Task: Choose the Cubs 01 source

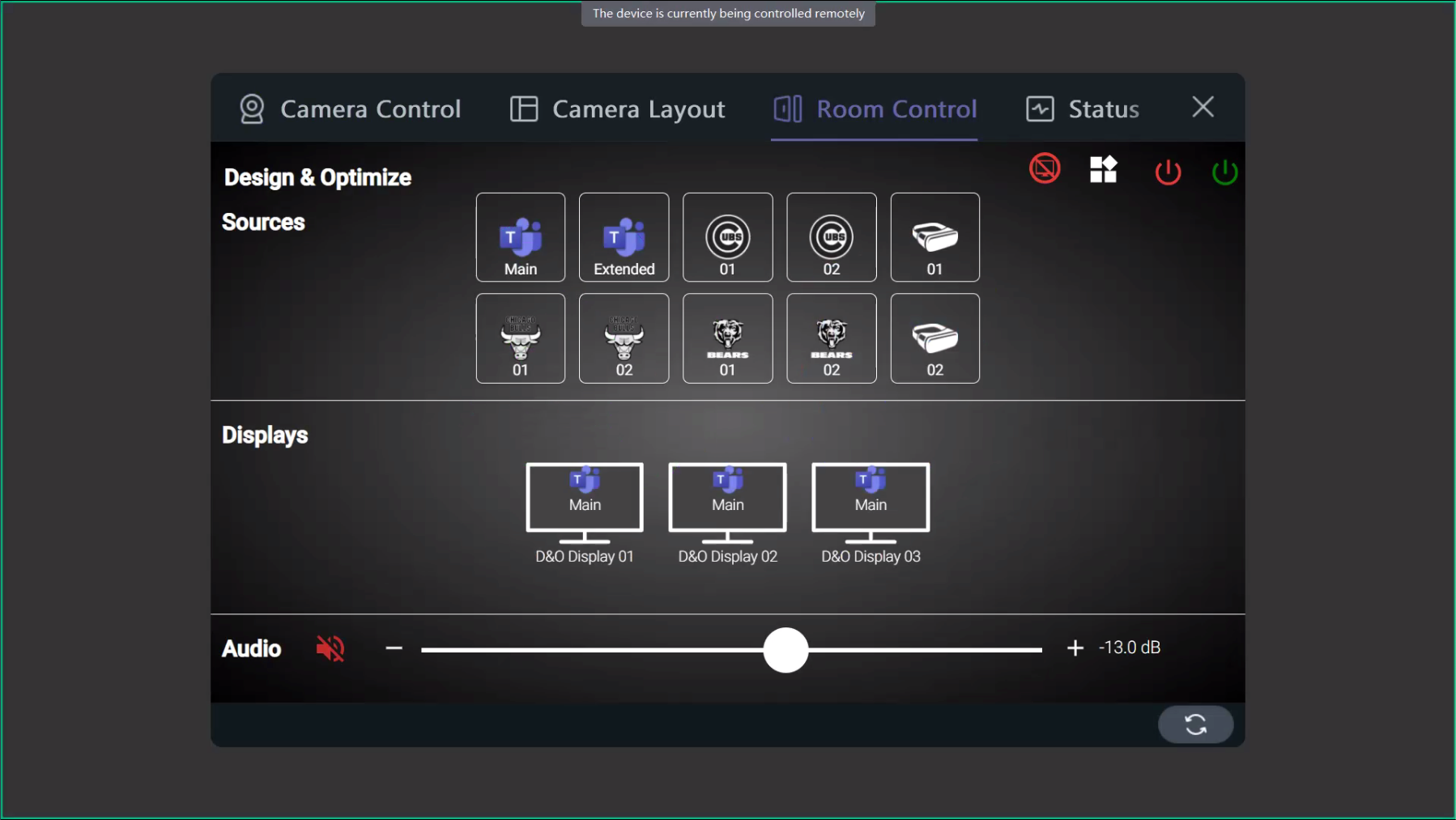Action: click(727, 237)
